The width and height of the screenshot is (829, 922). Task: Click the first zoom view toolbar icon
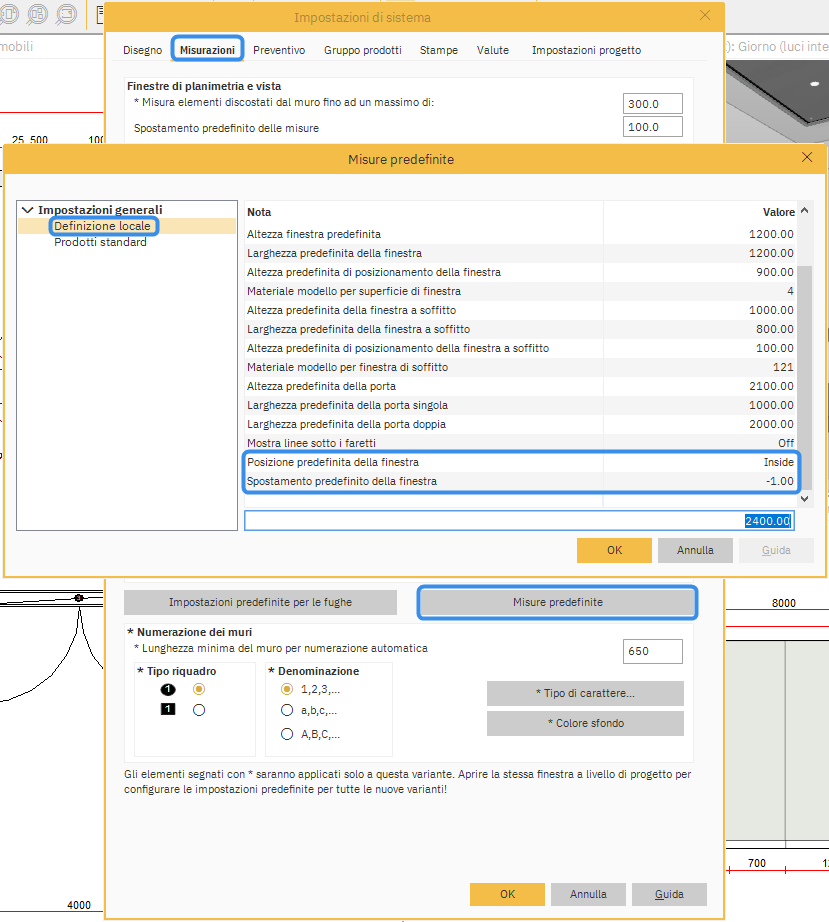pyautogui.click(x=10, y=15)
